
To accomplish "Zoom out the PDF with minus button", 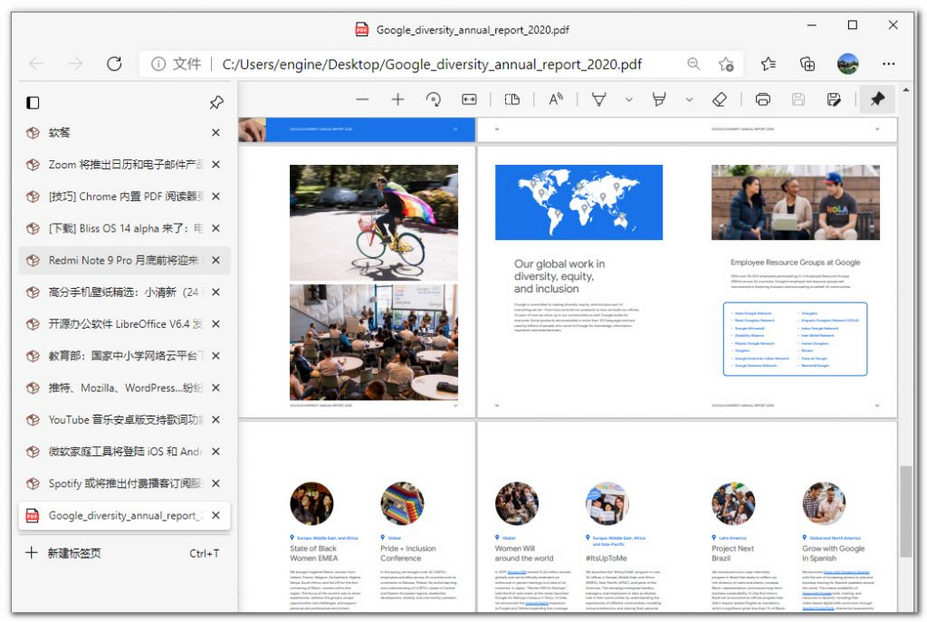I will 362,99.
